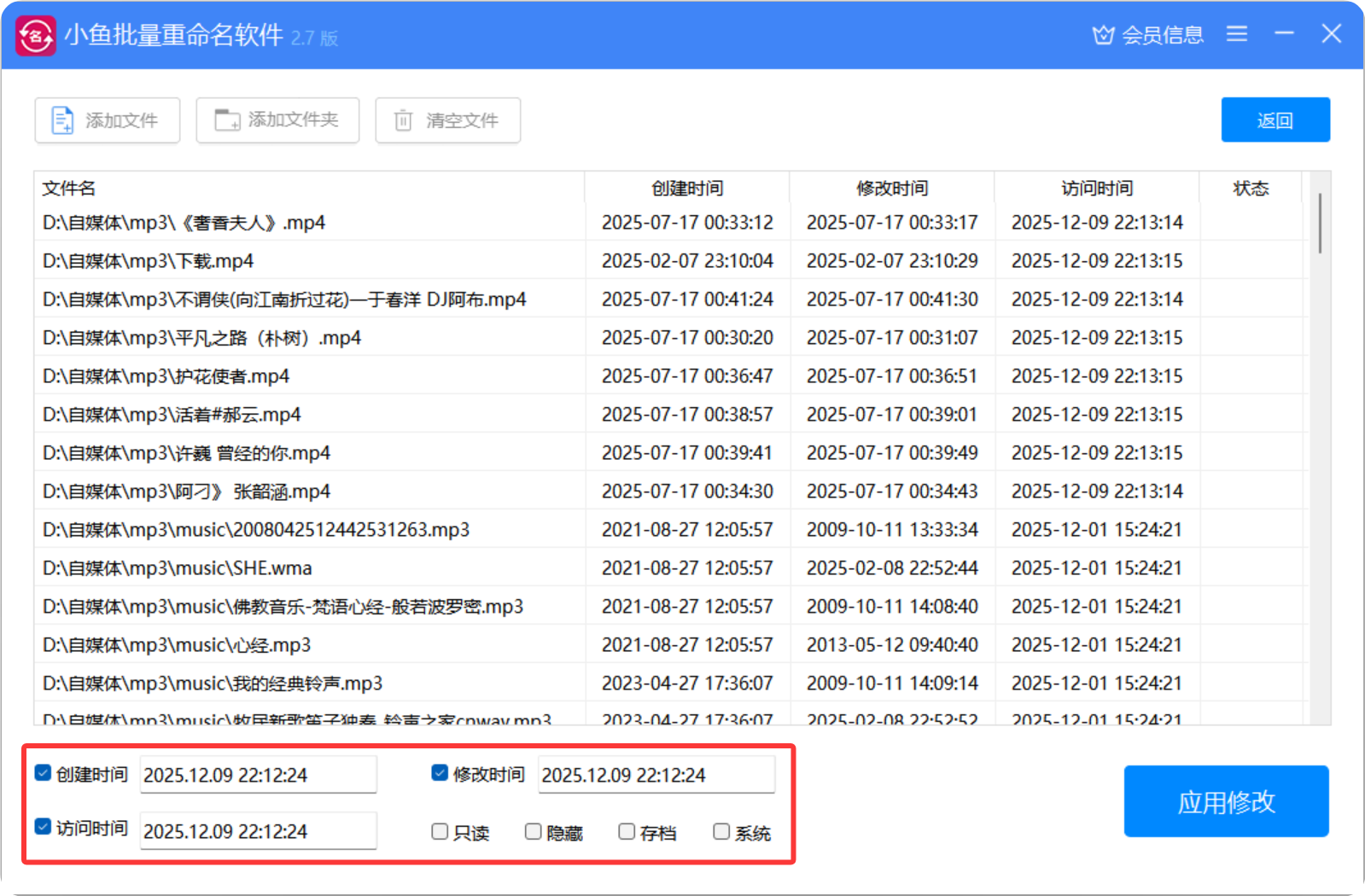Check the 隐藏 attribute checkbox
Viewport: 1365px width, 896px height.
533,831
